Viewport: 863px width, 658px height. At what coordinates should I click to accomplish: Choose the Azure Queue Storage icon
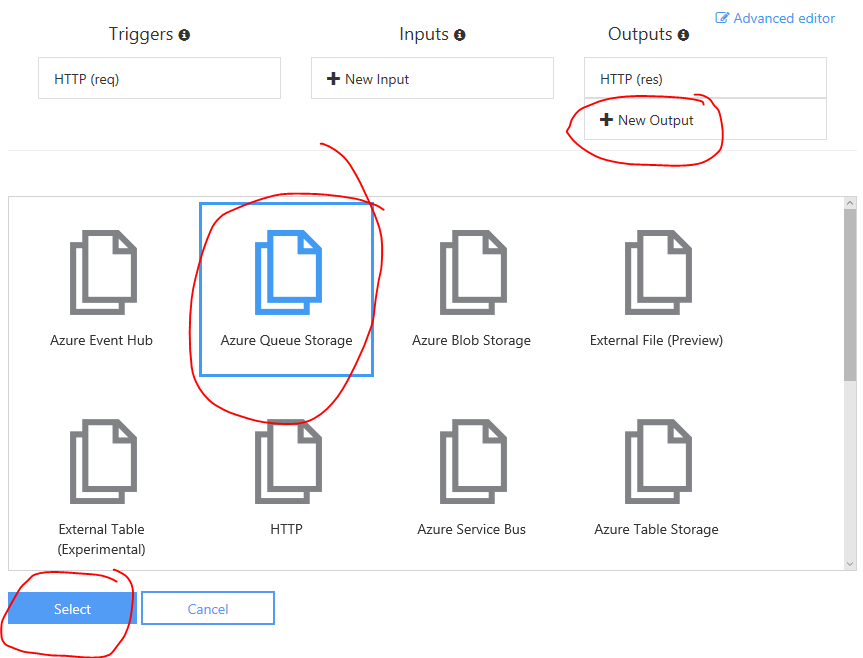pos(287,273)
